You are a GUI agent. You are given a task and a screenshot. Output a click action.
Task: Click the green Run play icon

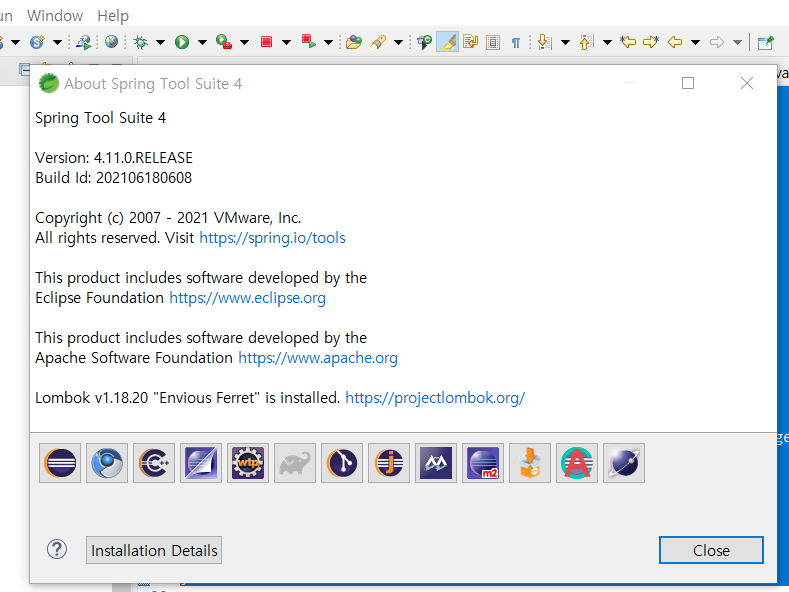pos(182,42)
